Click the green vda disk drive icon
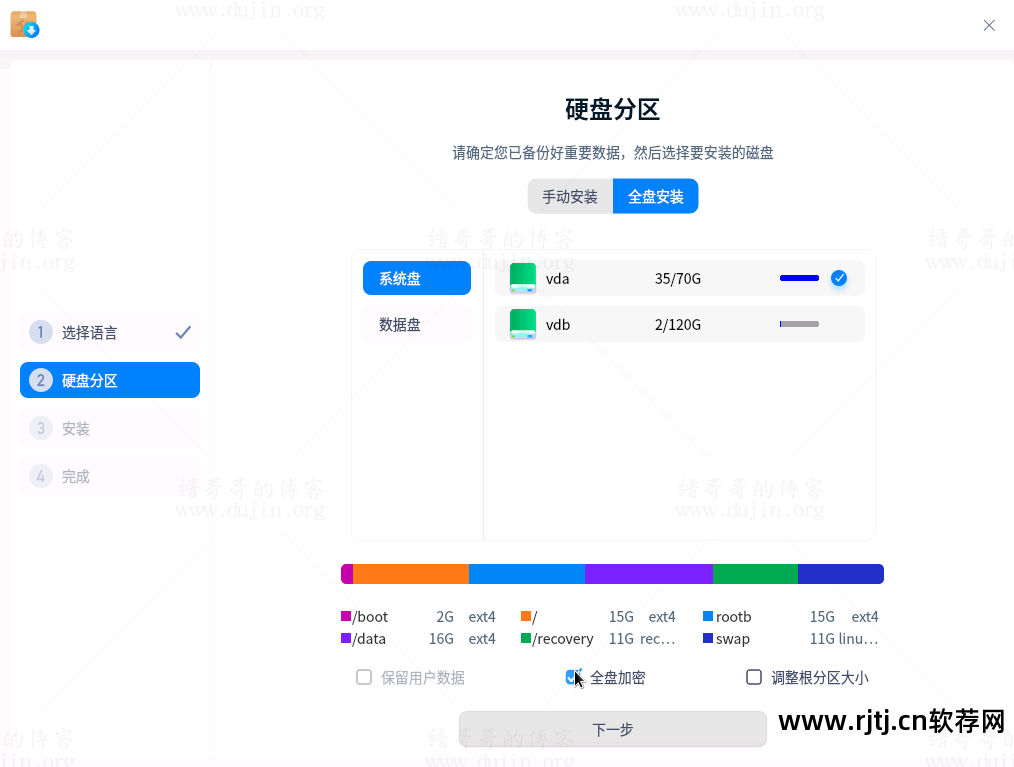1014x767 pixels. pyautogui.click(x=521, y=278)
